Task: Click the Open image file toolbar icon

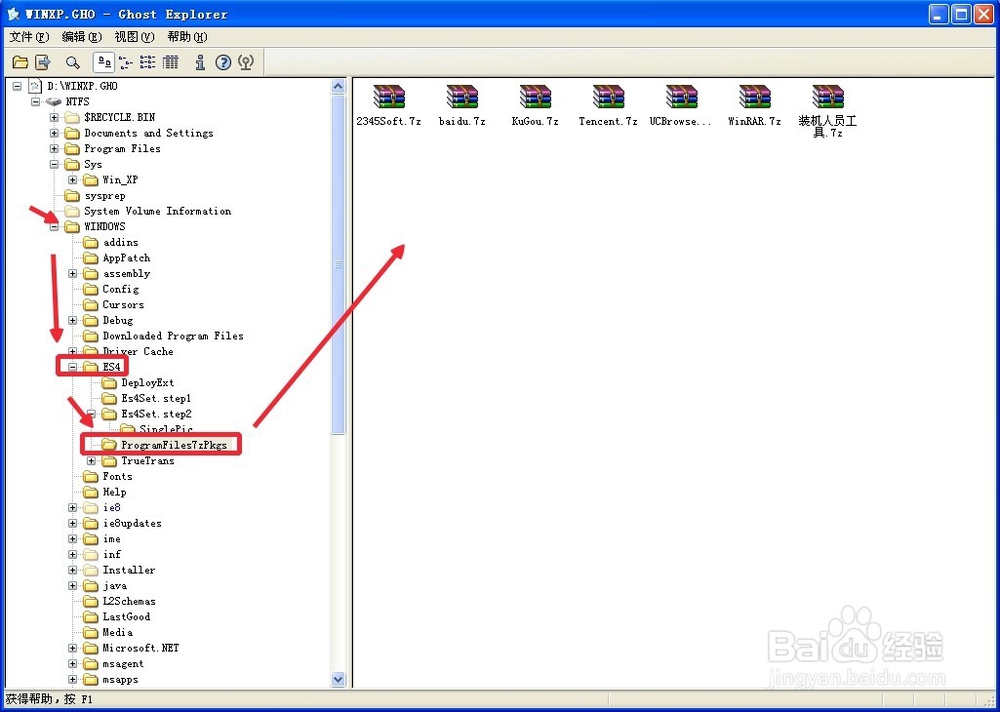Action: (x=20, y=62)
